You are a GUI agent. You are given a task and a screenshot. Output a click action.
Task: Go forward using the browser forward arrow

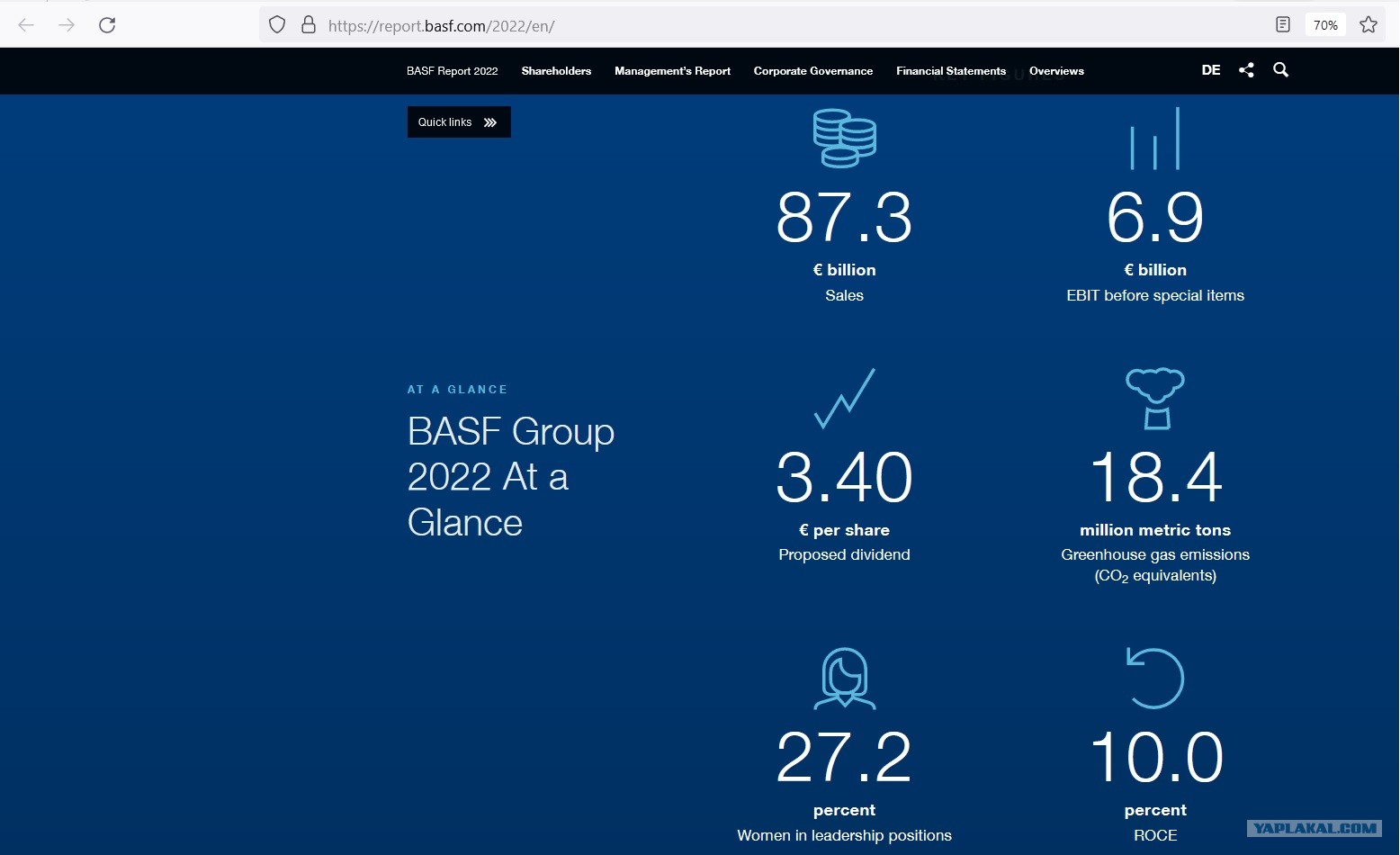(x=67, y=25)
